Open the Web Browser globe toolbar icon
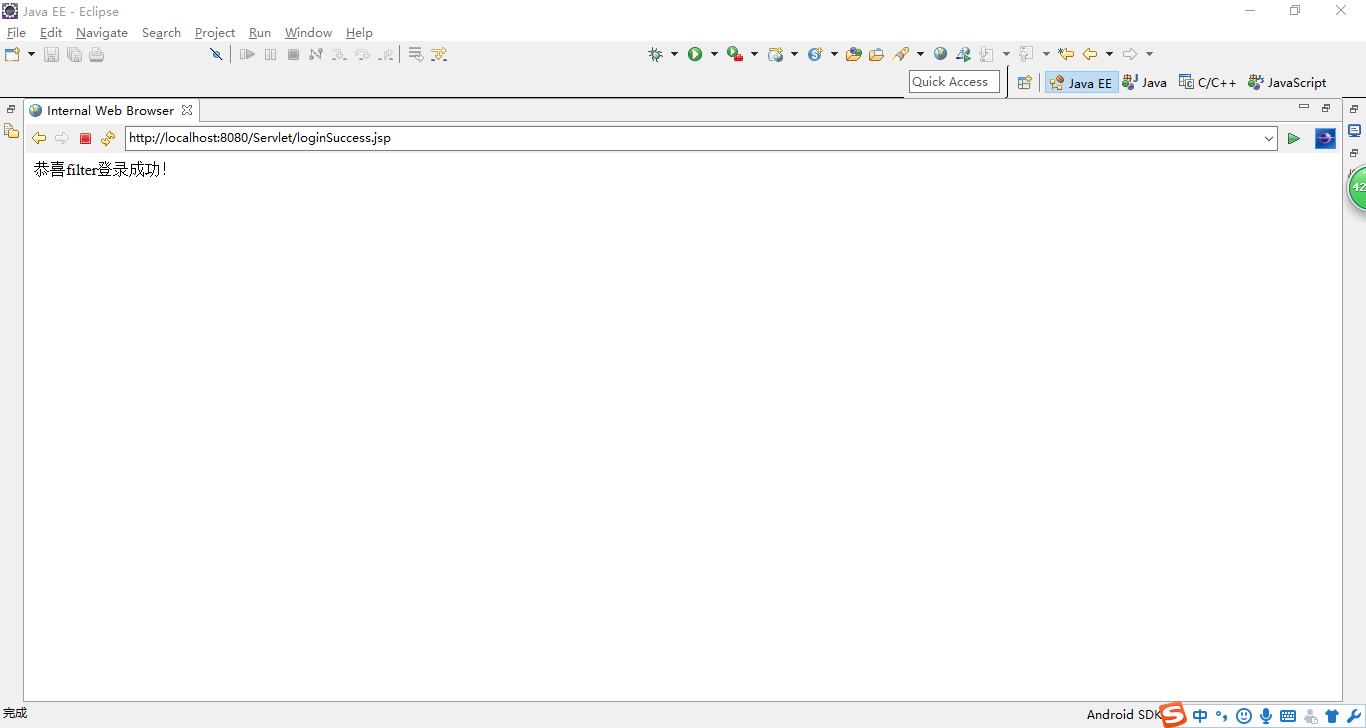This screenshot has width=1366, height=728. pyautogui.click(x=940, y=54)
